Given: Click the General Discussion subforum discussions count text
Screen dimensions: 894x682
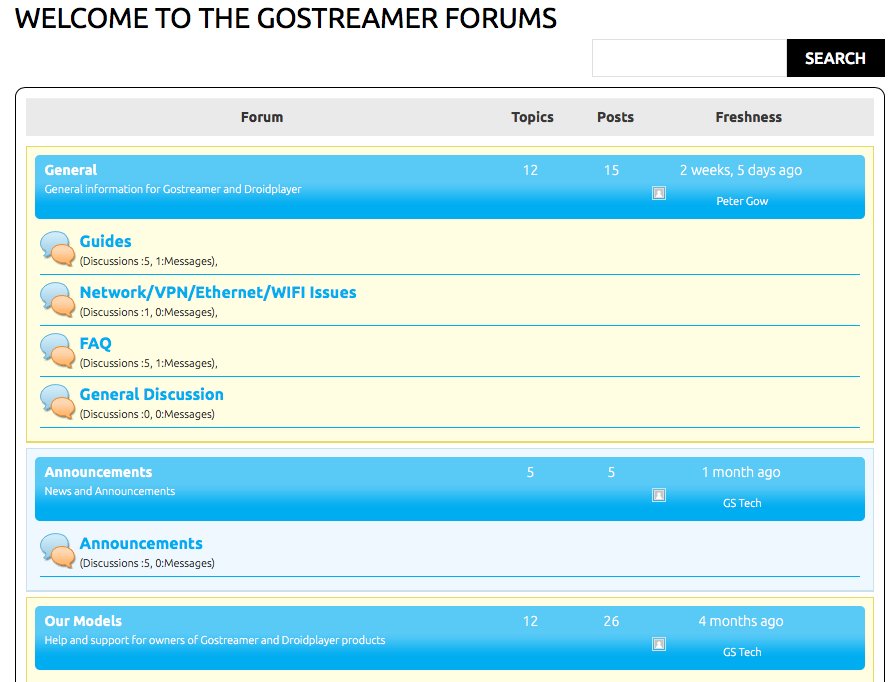Looking at the screenshot, I should 147,415.
